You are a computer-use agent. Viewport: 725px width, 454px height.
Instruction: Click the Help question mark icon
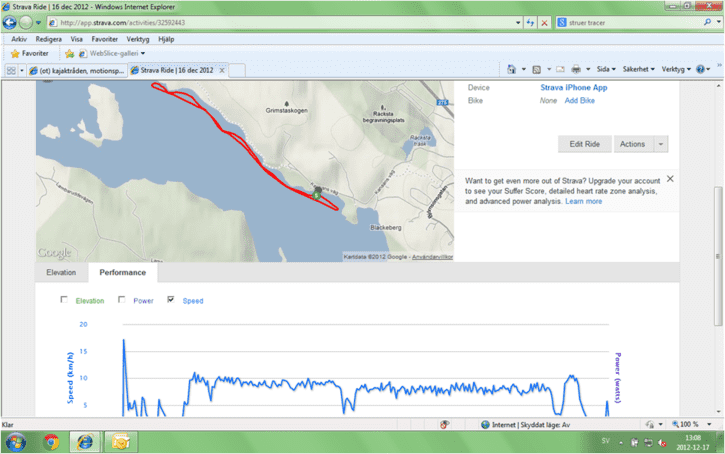tap(701, 69)
